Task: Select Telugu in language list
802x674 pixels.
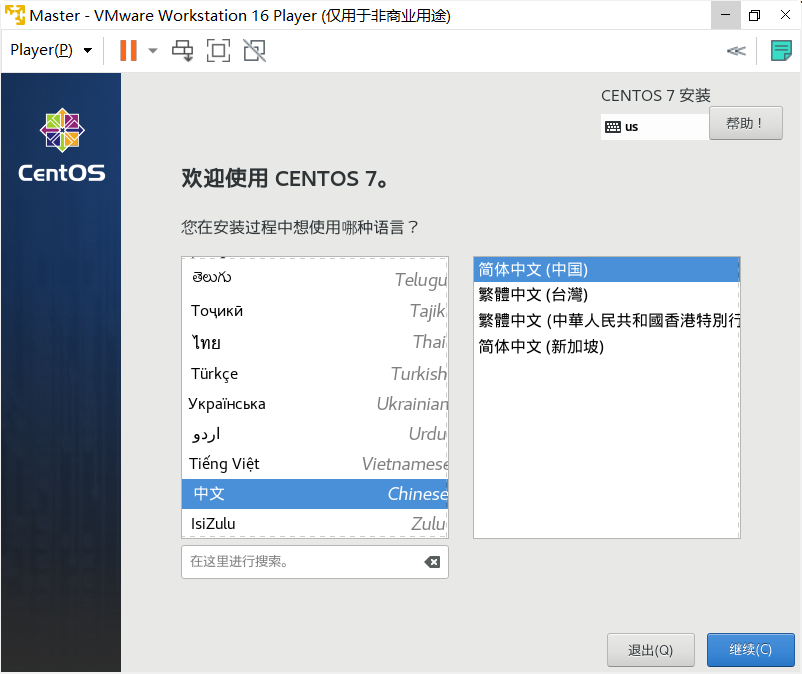Action: point(315,279)
